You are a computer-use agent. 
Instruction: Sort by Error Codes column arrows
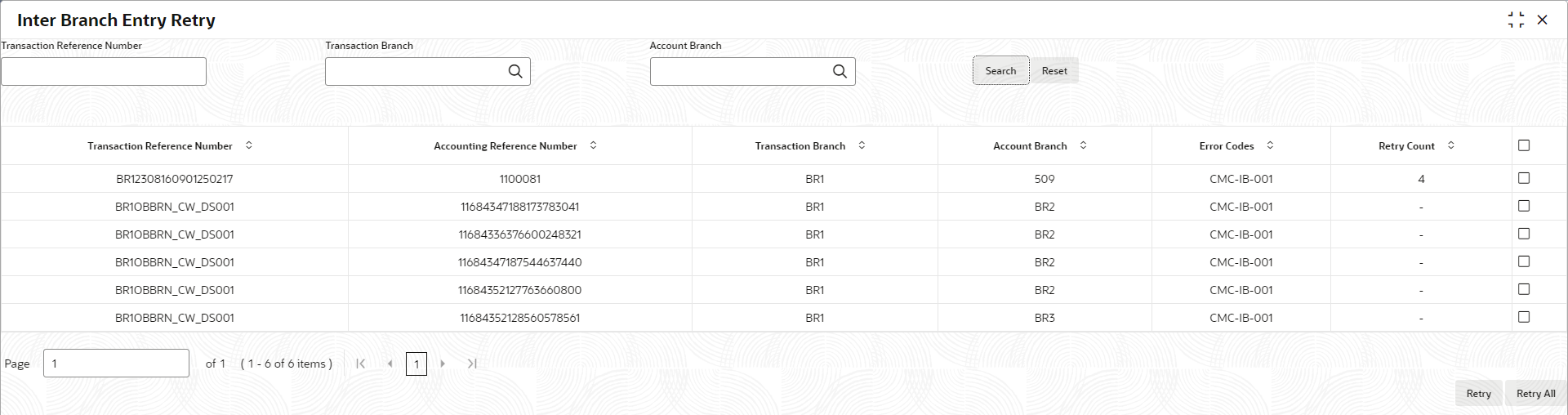(1270, 145)
